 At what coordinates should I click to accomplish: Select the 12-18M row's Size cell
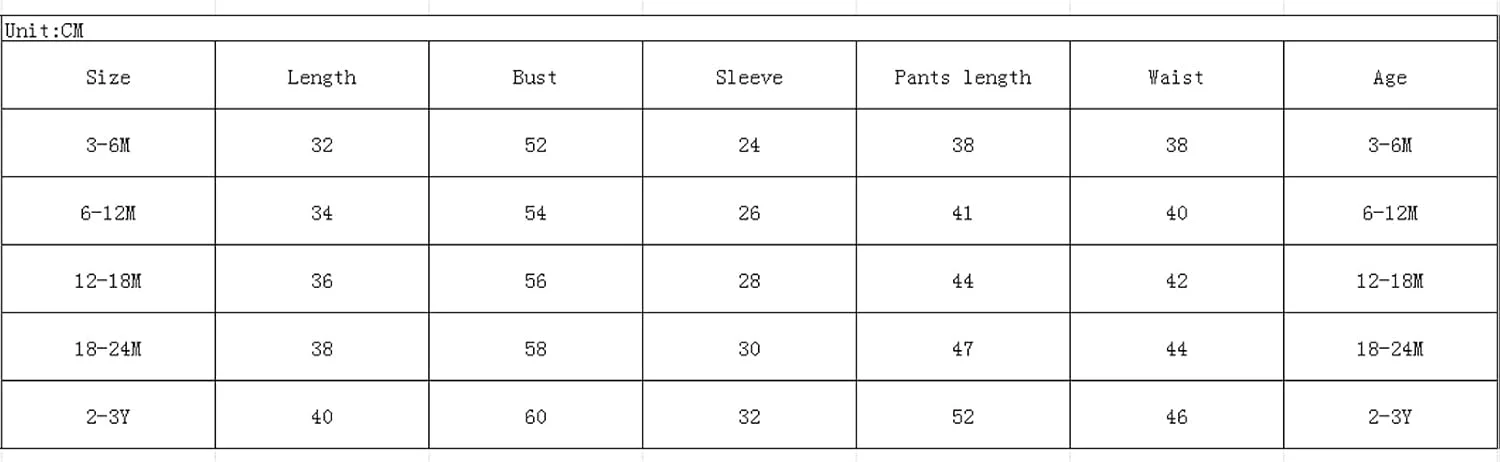108,281
